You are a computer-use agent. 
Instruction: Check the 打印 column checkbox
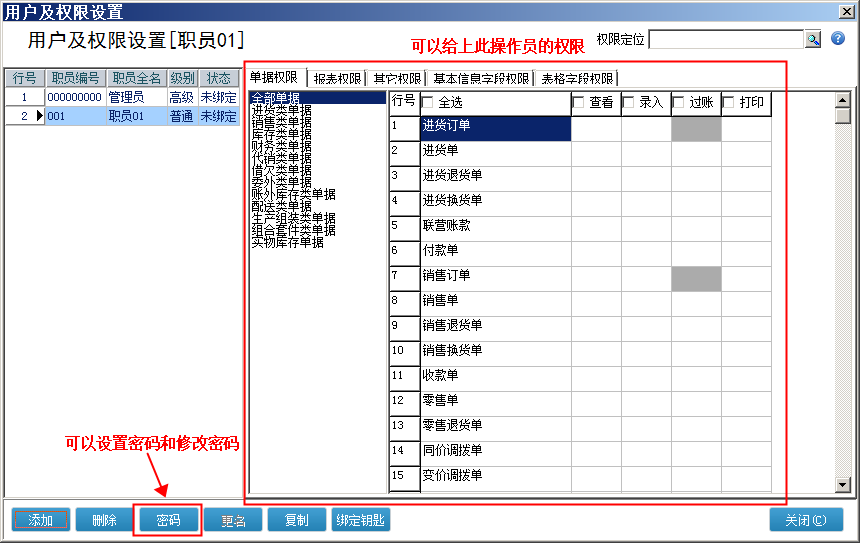click(x=729, y=102)
